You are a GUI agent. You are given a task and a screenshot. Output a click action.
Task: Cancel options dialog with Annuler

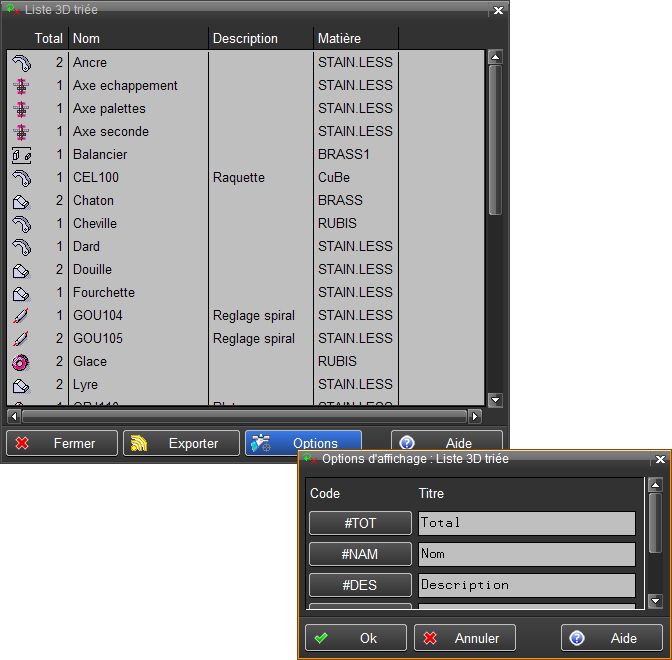[x=464, y=638]
